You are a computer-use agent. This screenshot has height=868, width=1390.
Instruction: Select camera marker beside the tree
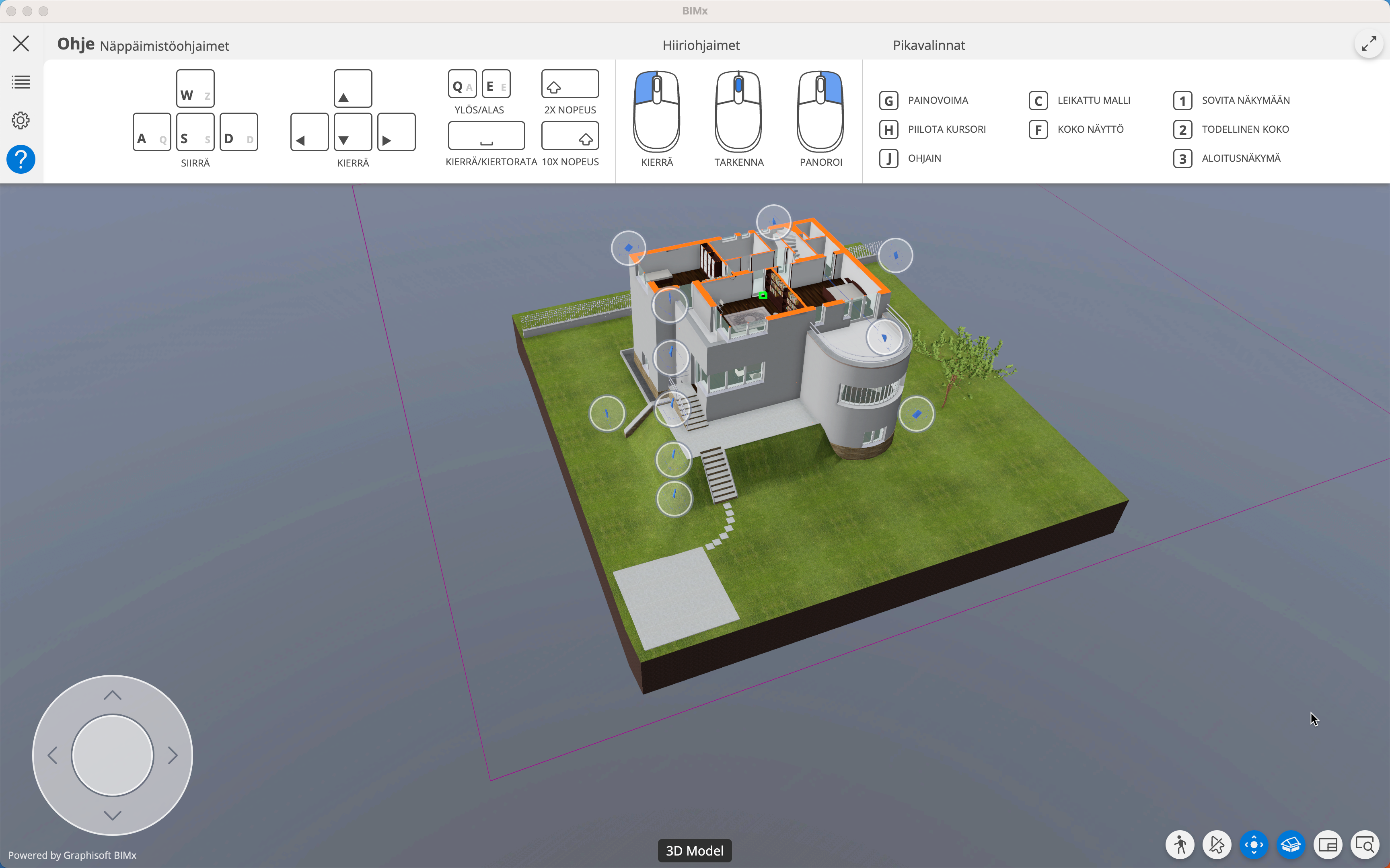point(916,414)
